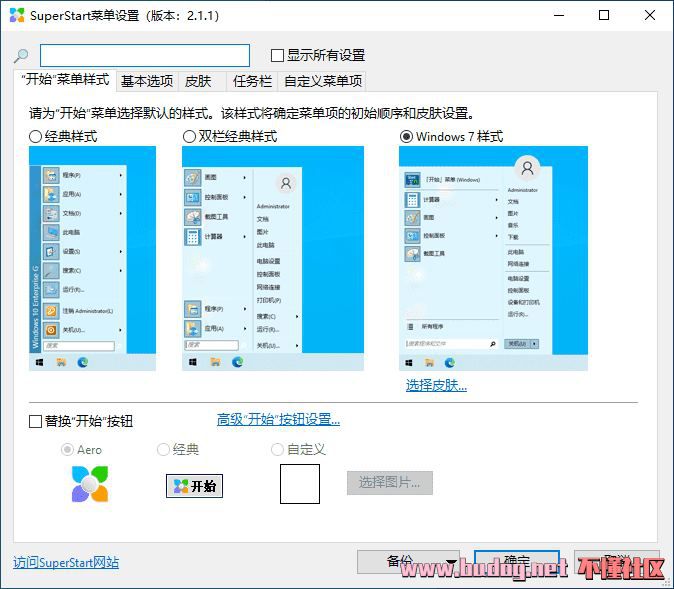
Task: Visit the 访问SuperStart网站 link
Action: pyautogui.click(x=66, y=562)
